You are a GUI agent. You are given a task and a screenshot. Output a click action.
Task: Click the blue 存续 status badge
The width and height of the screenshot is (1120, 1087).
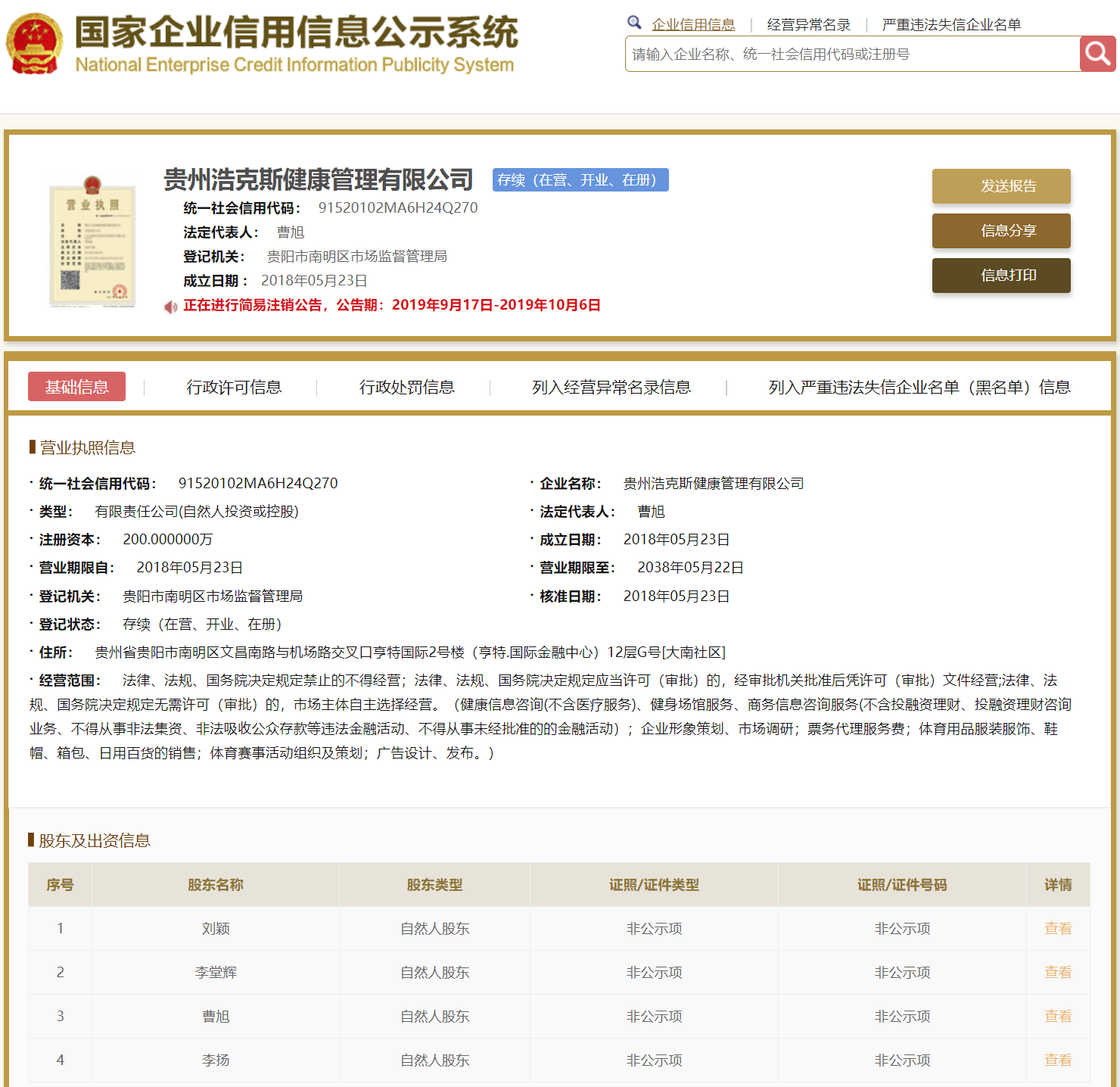580,179
